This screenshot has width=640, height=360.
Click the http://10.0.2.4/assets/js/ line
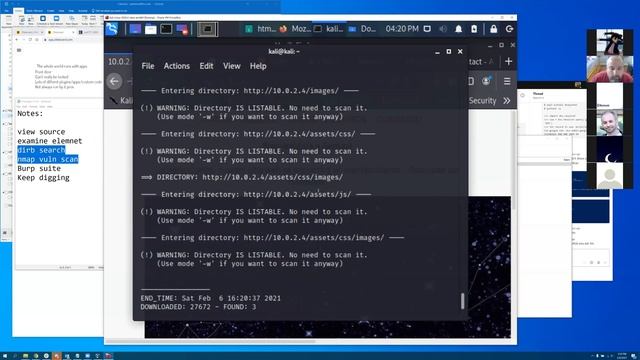[256, 195]
